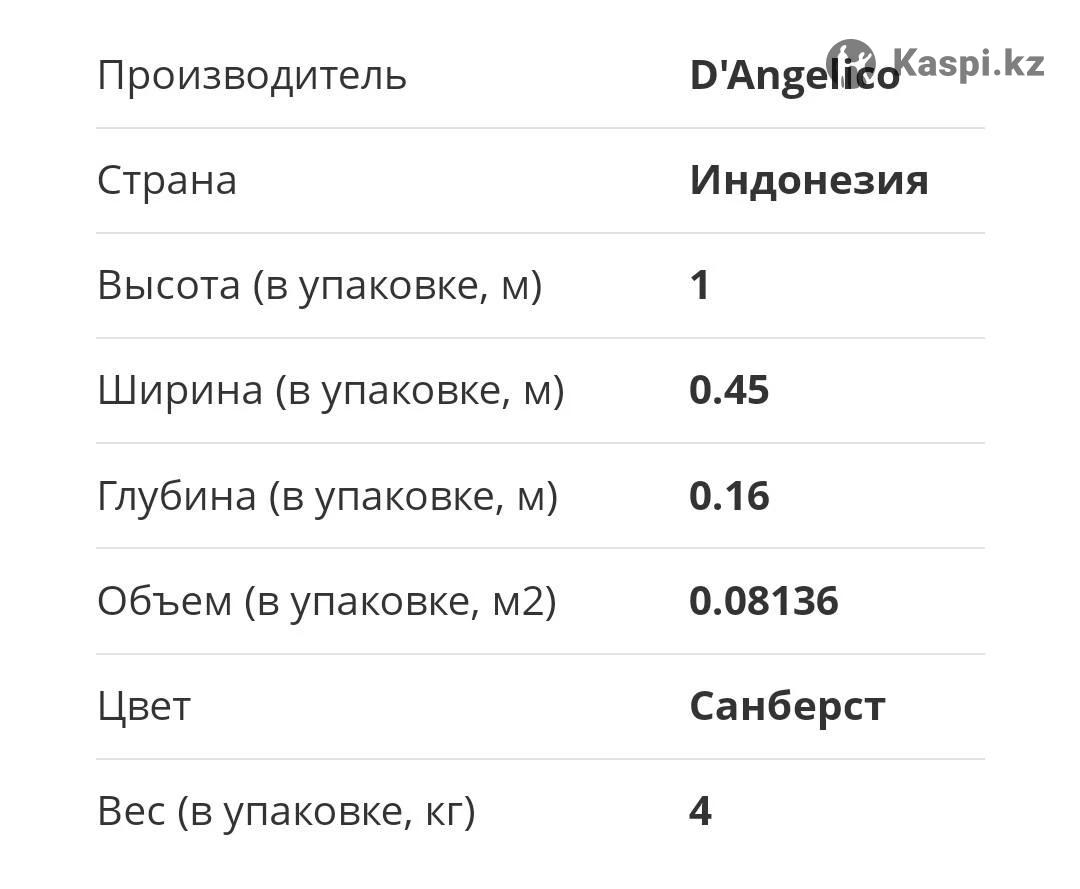
Task: Click the divider line below the Цвет row
Action: [x=540, y=759]
